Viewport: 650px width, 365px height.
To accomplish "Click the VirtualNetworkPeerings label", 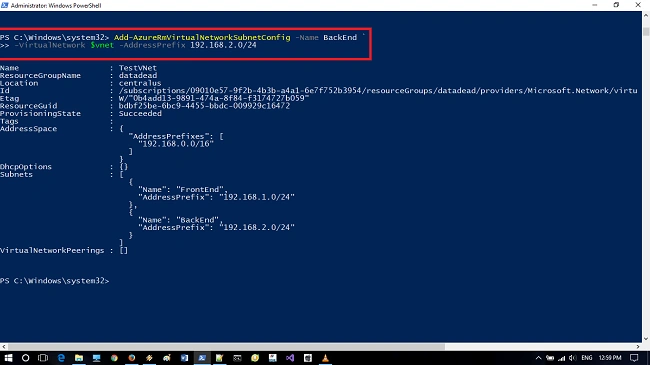I will (52, 250).
